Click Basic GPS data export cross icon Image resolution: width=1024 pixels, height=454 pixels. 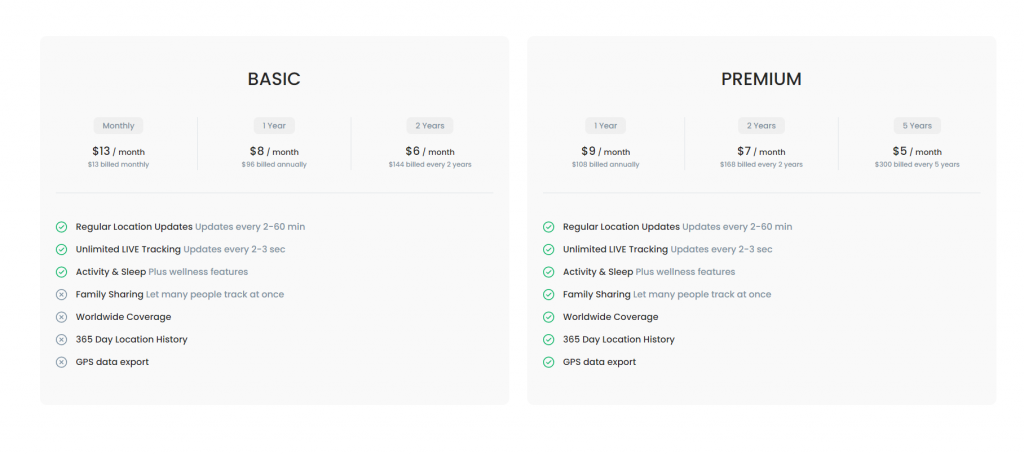pyautogui.click(x=61, y=362)
